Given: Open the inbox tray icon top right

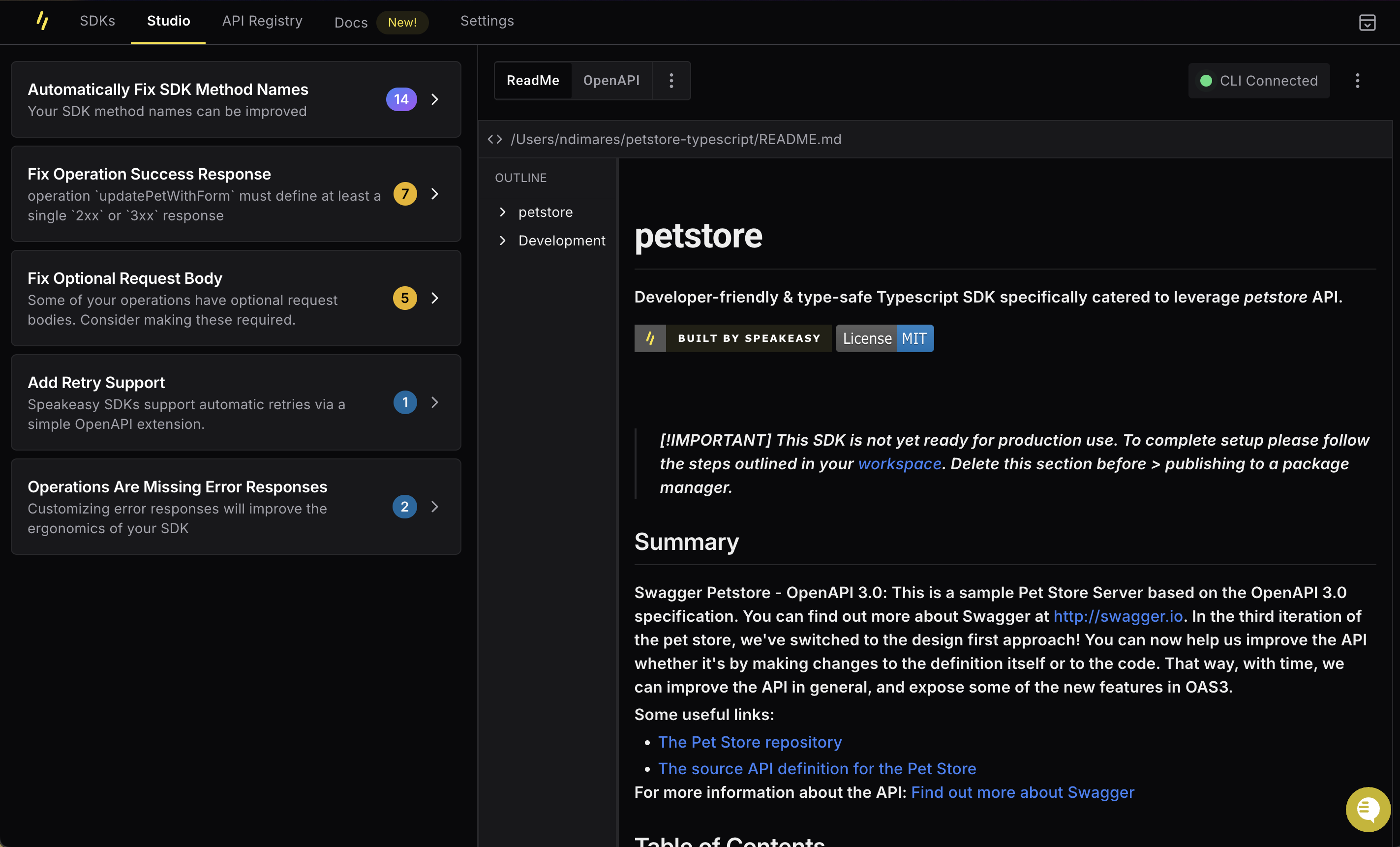Looking at the screenshot, I should [1368, 22].
